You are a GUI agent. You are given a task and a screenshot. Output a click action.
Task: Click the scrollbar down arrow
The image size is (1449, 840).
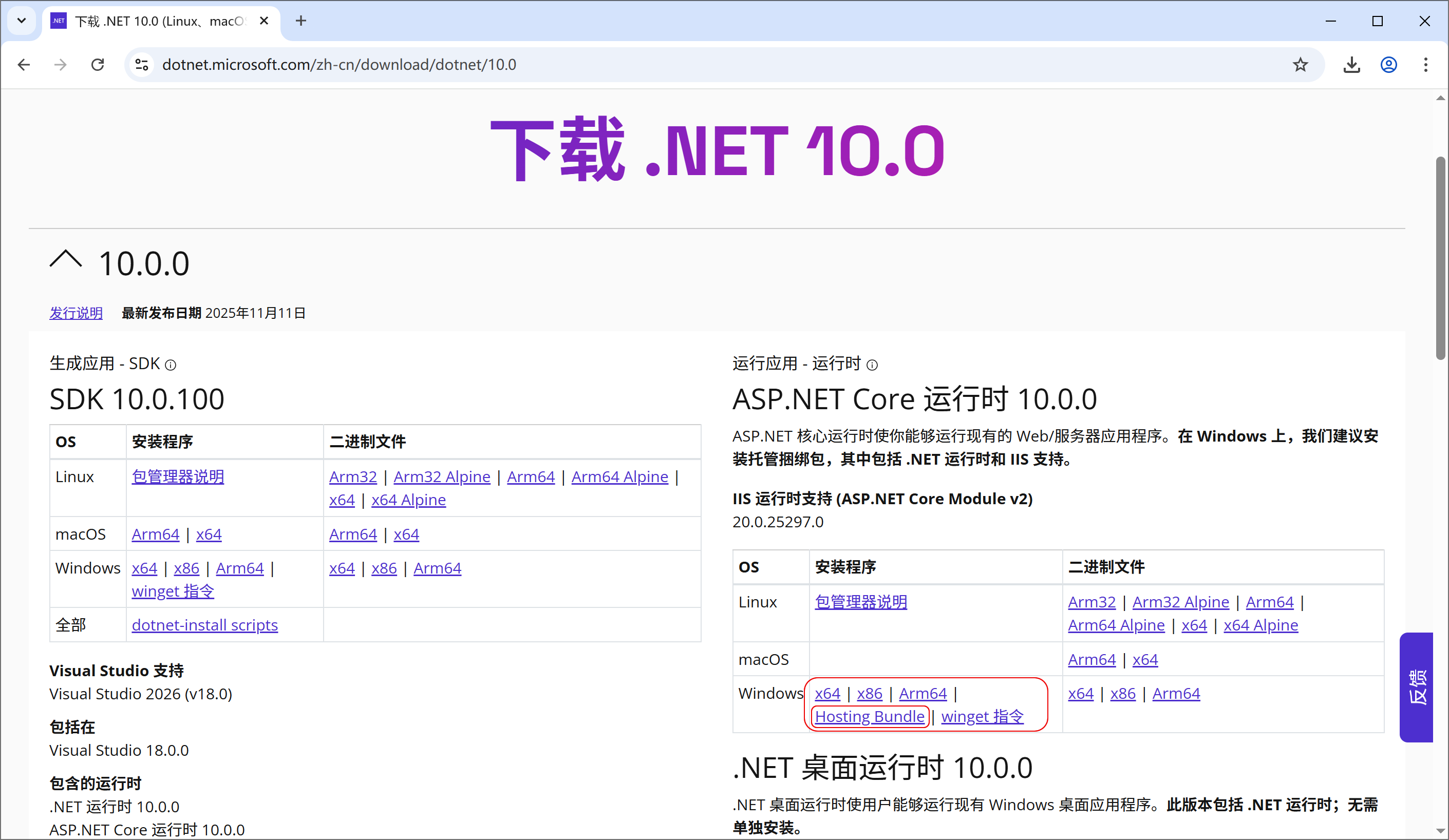(x=1440, y=831)
